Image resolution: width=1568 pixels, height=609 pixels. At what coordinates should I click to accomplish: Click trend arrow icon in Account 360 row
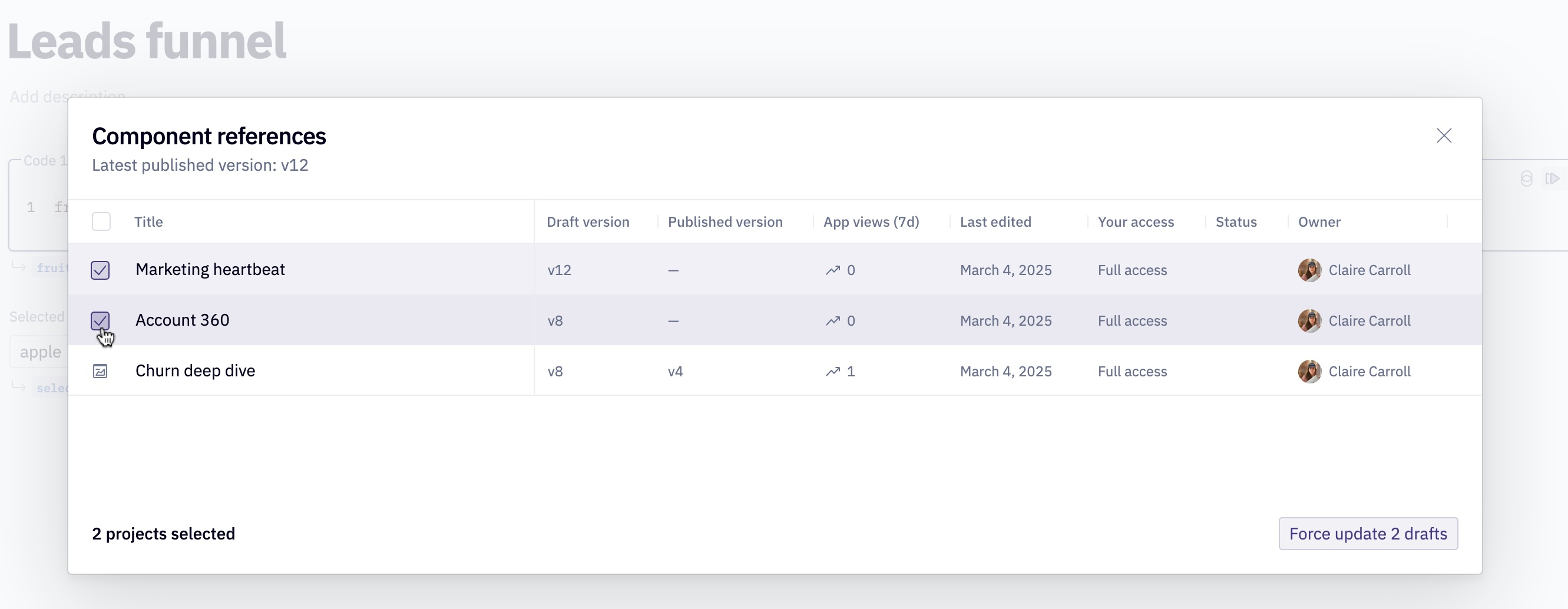[x=832, y=320]
